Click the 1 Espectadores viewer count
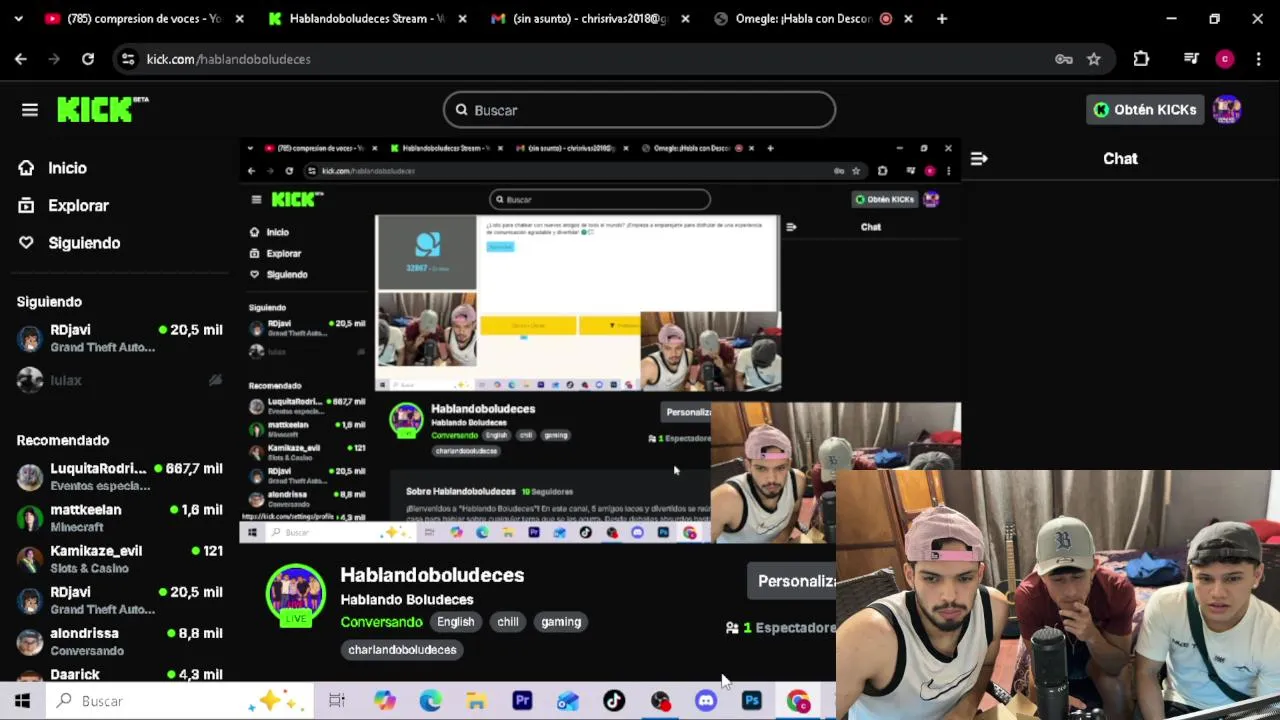1280x720 pixels. [x=781, y=628]
